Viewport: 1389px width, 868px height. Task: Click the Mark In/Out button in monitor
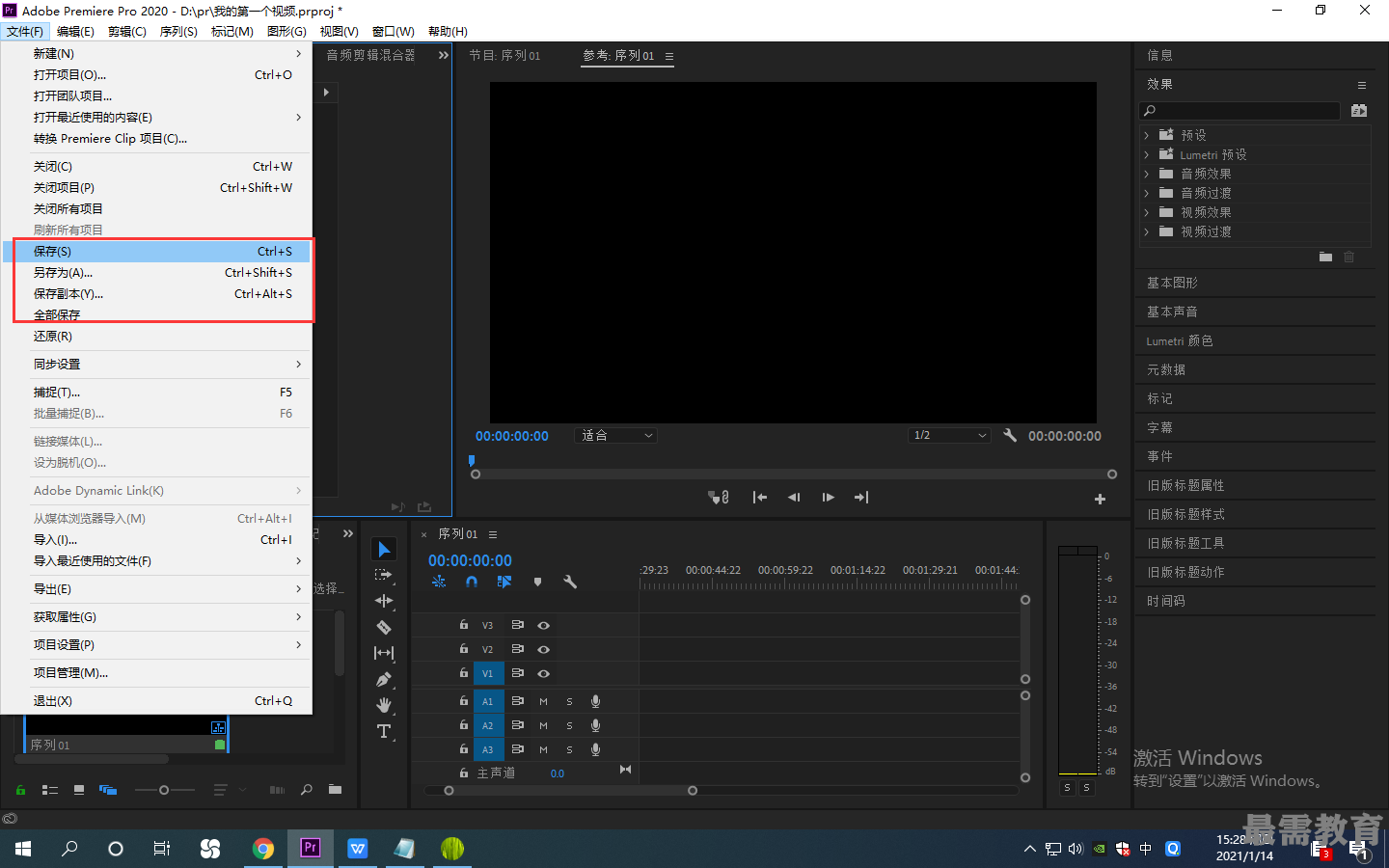[x=720, y=498]
